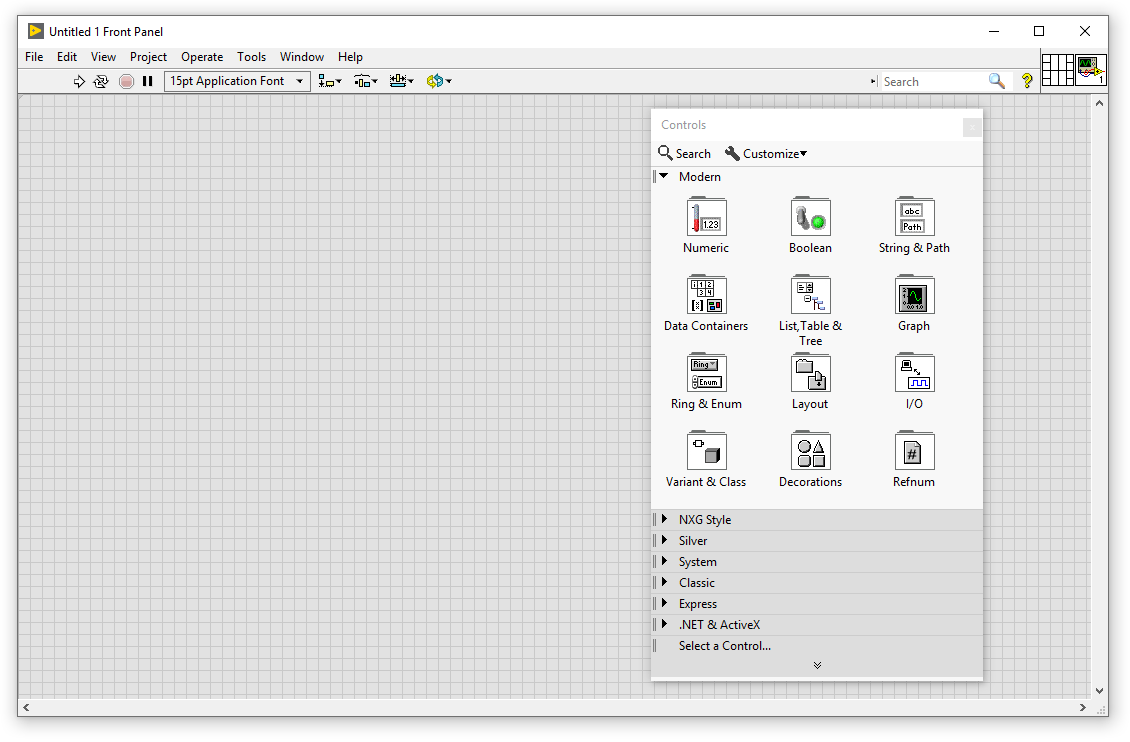
Task: Open the Customize dropdown in Controls palette
Action: pos(765,153)
